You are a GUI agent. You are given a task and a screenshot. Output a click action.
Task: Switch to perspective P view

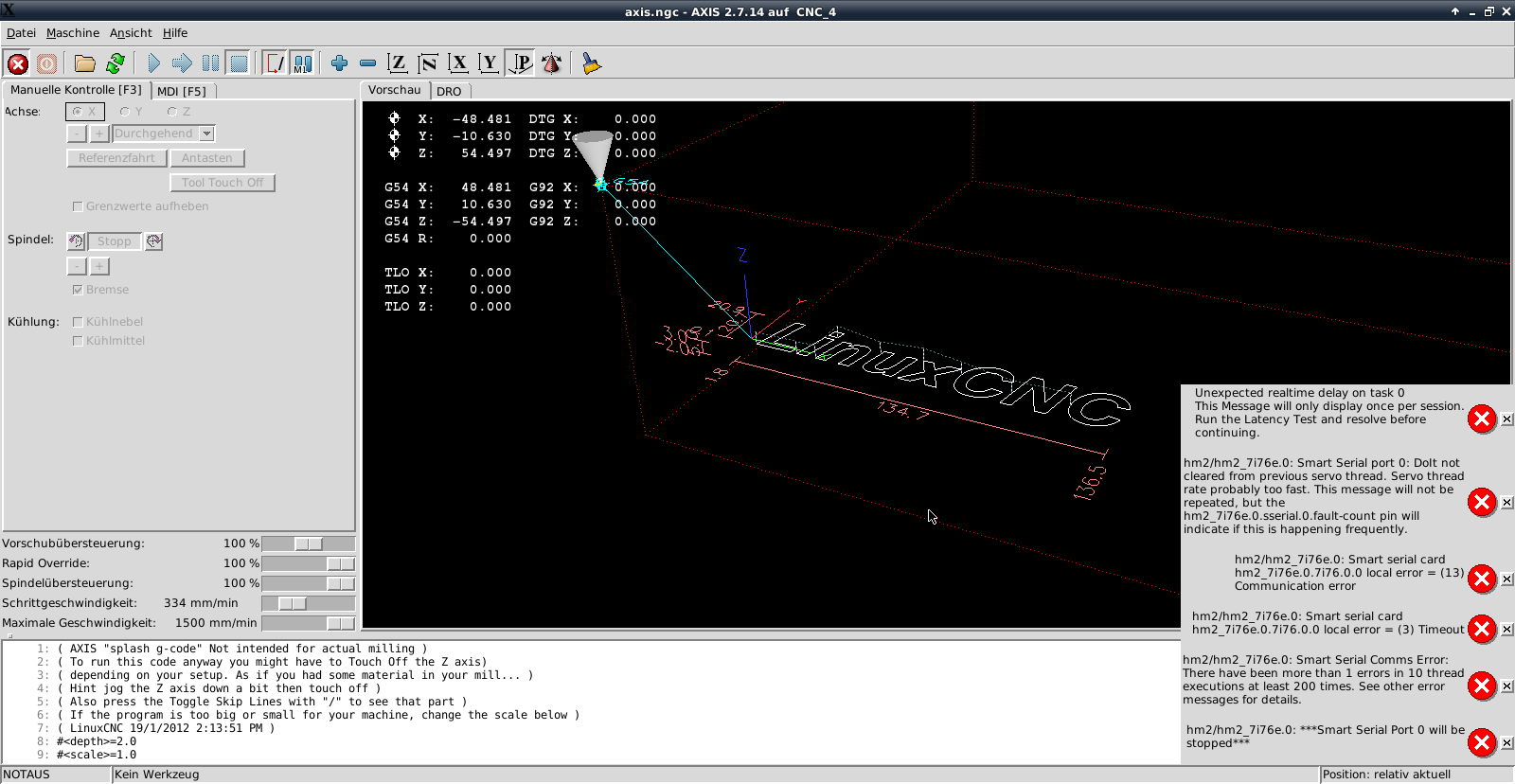(x=520, y=63)
